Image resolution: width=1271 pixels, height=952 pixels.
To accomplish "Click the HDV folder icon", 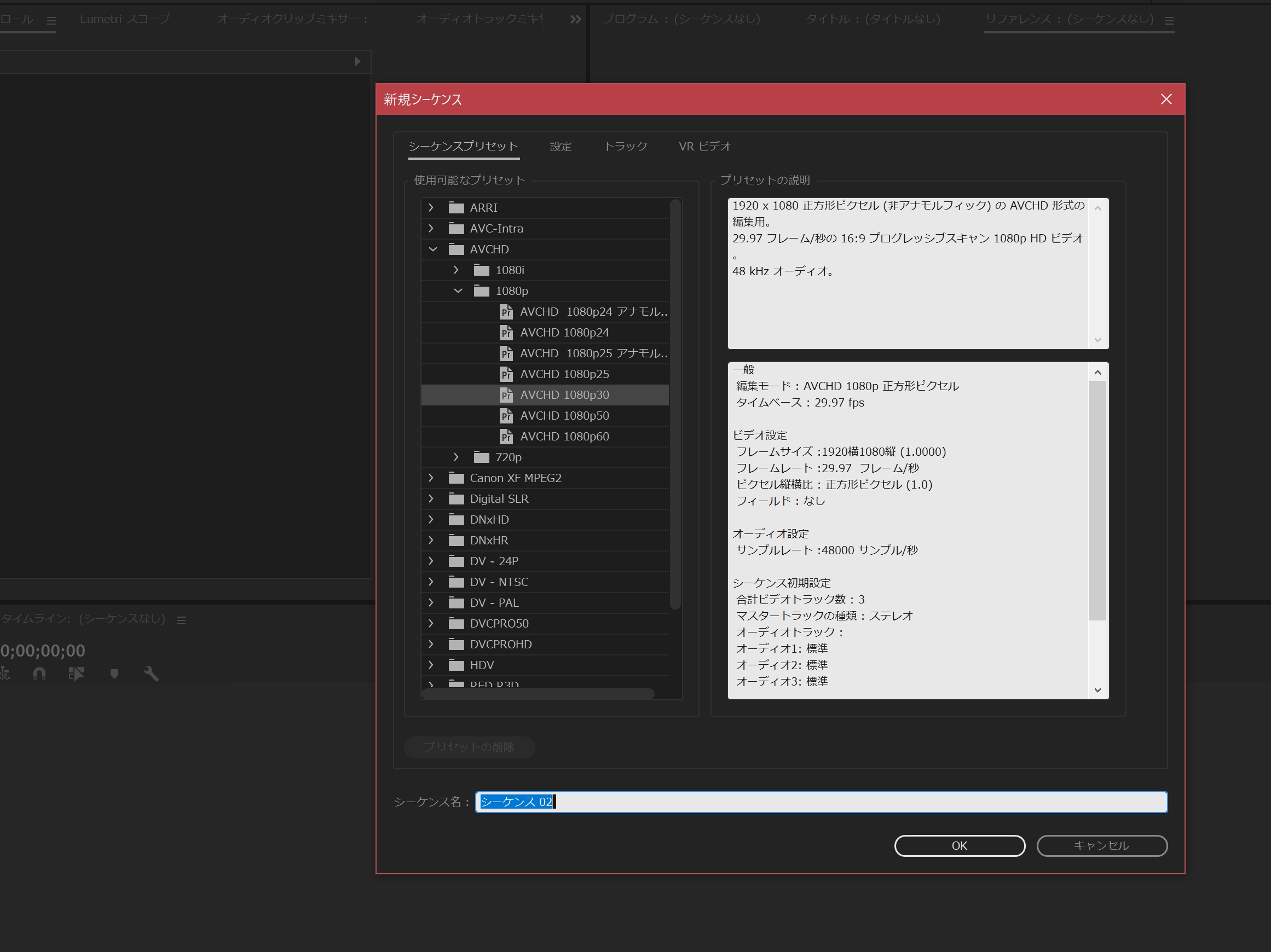I will point(456,665).
